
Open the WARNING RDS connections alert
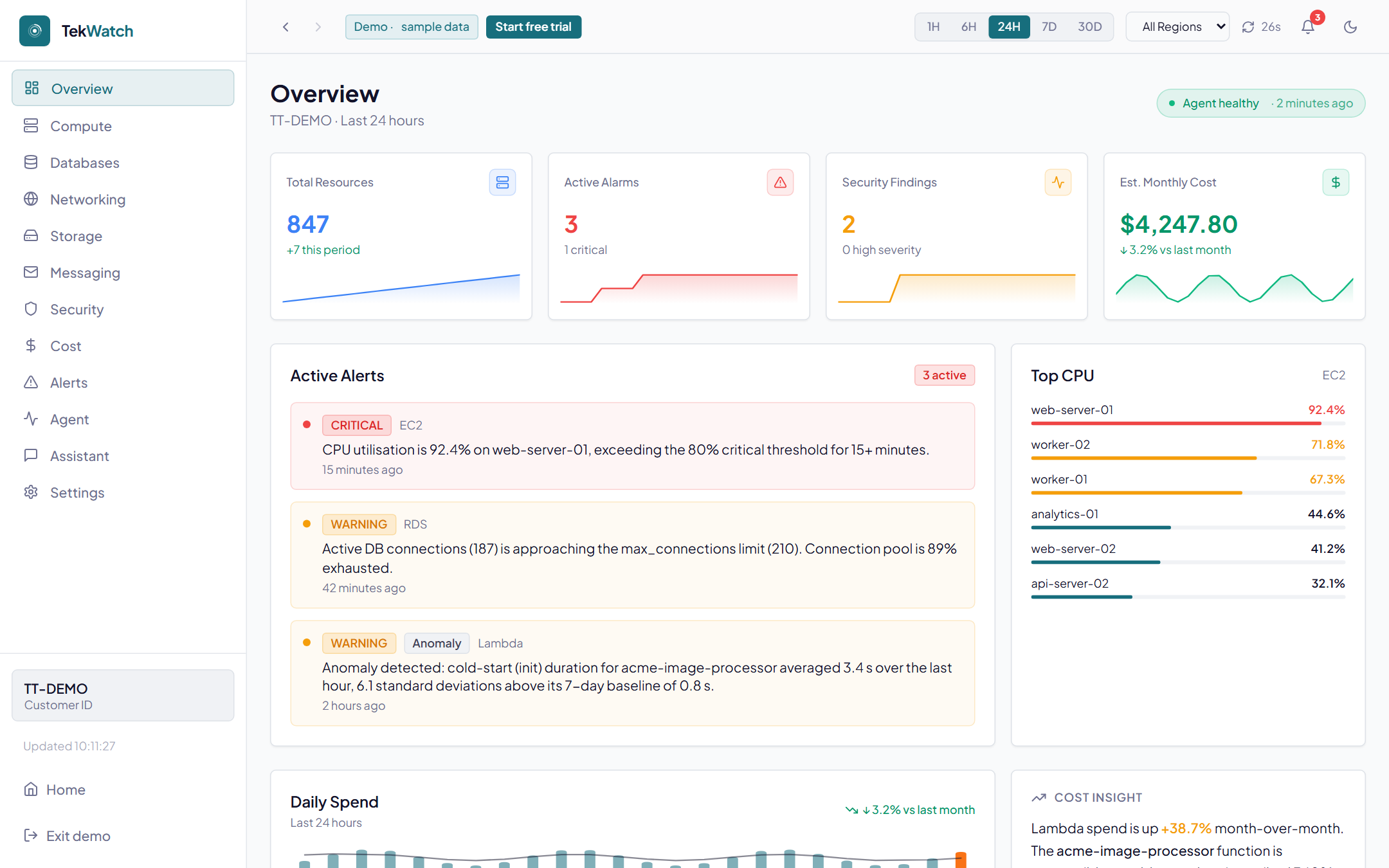point(633,556)
